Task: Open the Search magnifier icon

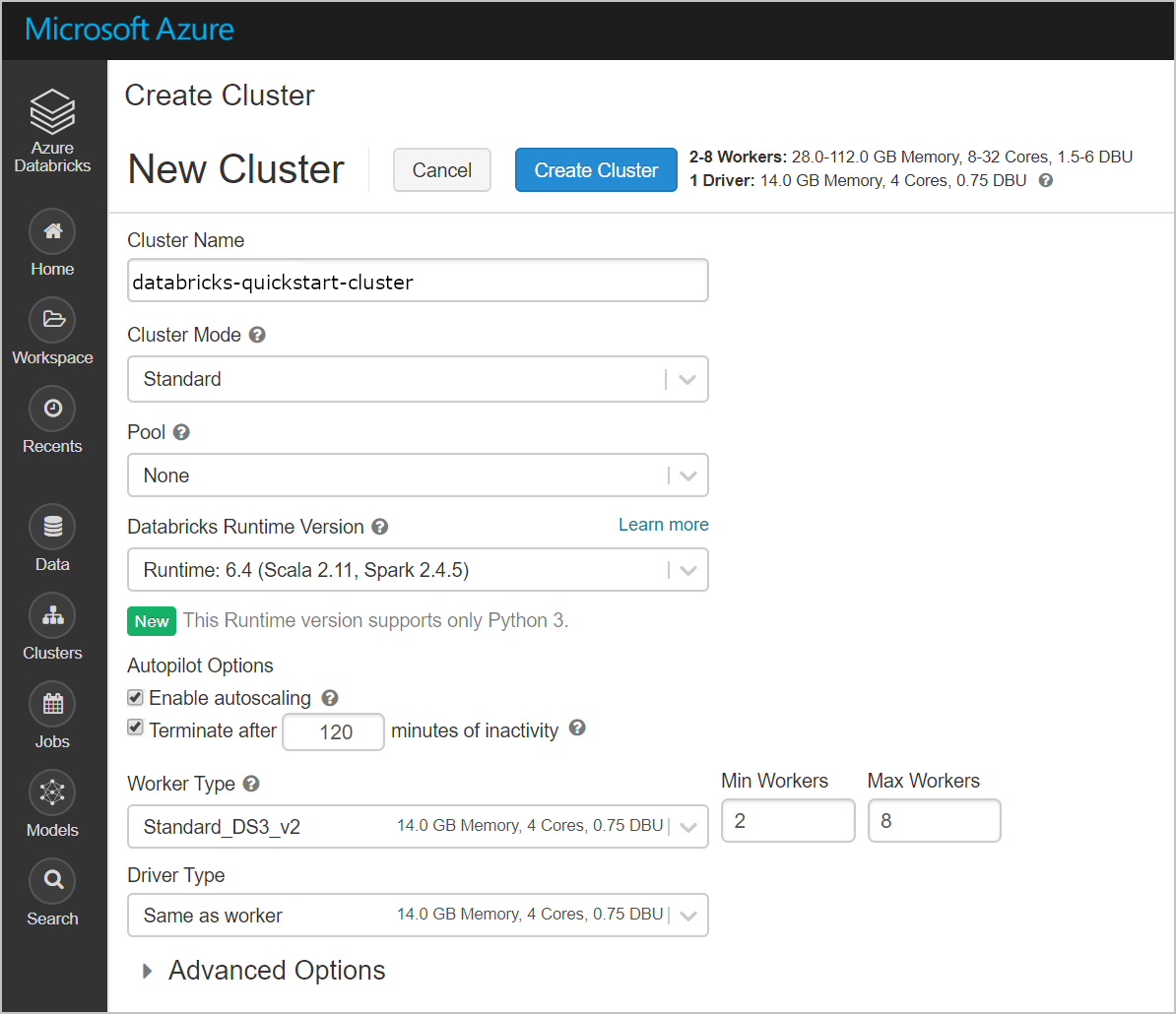Action: (x=52, y=880)
